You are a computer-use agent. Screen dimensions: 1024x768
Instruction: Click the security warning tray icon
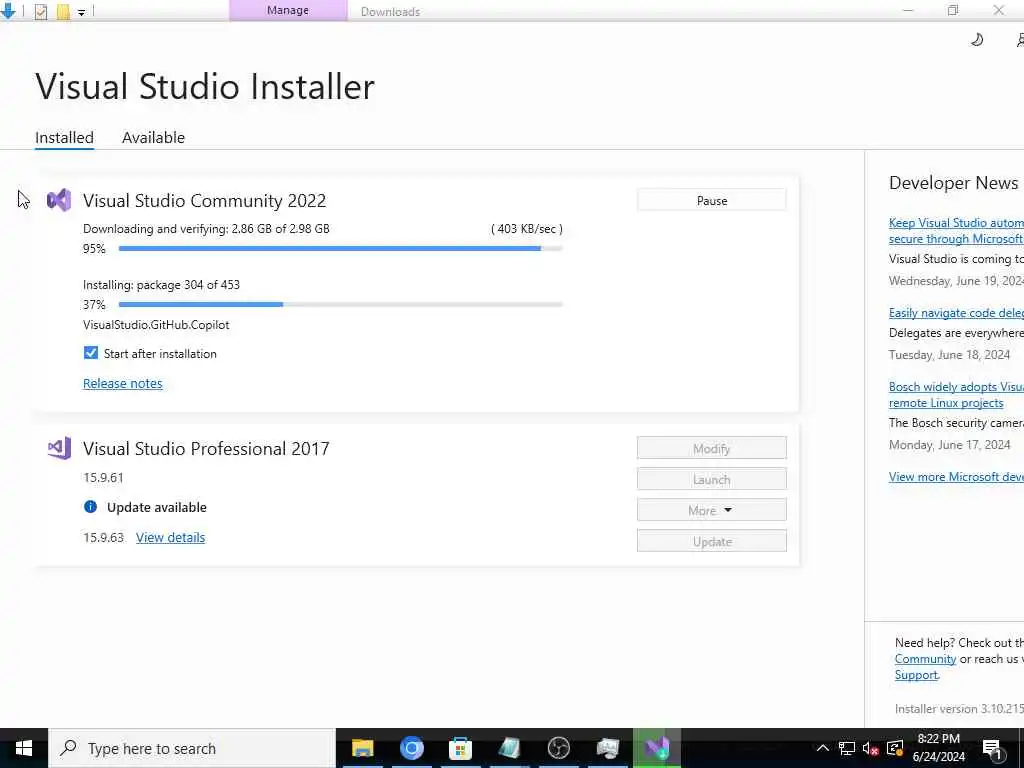(x=895, y=748)
